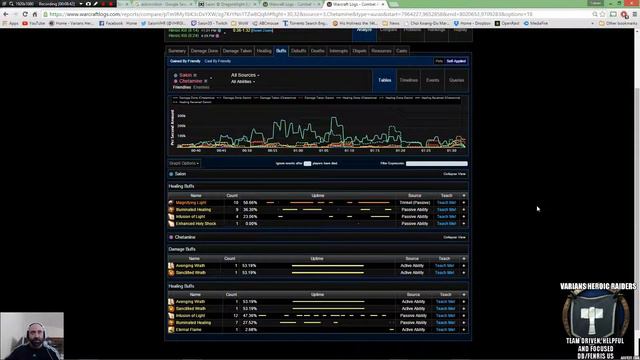Open the Facebook Home bookmark
Screen dimensions: 640x360
[118, 23]
